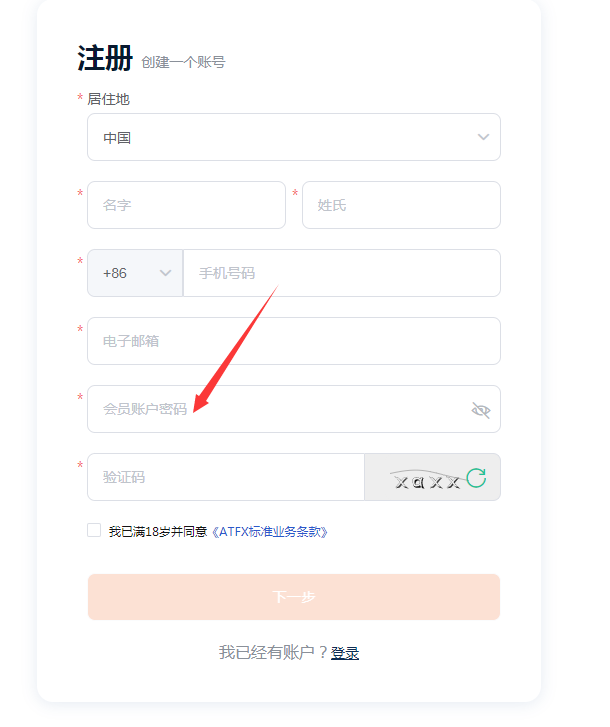The image size is (610, 727).
Task: Follow the 登录 login link
Action: pos(345,653)
